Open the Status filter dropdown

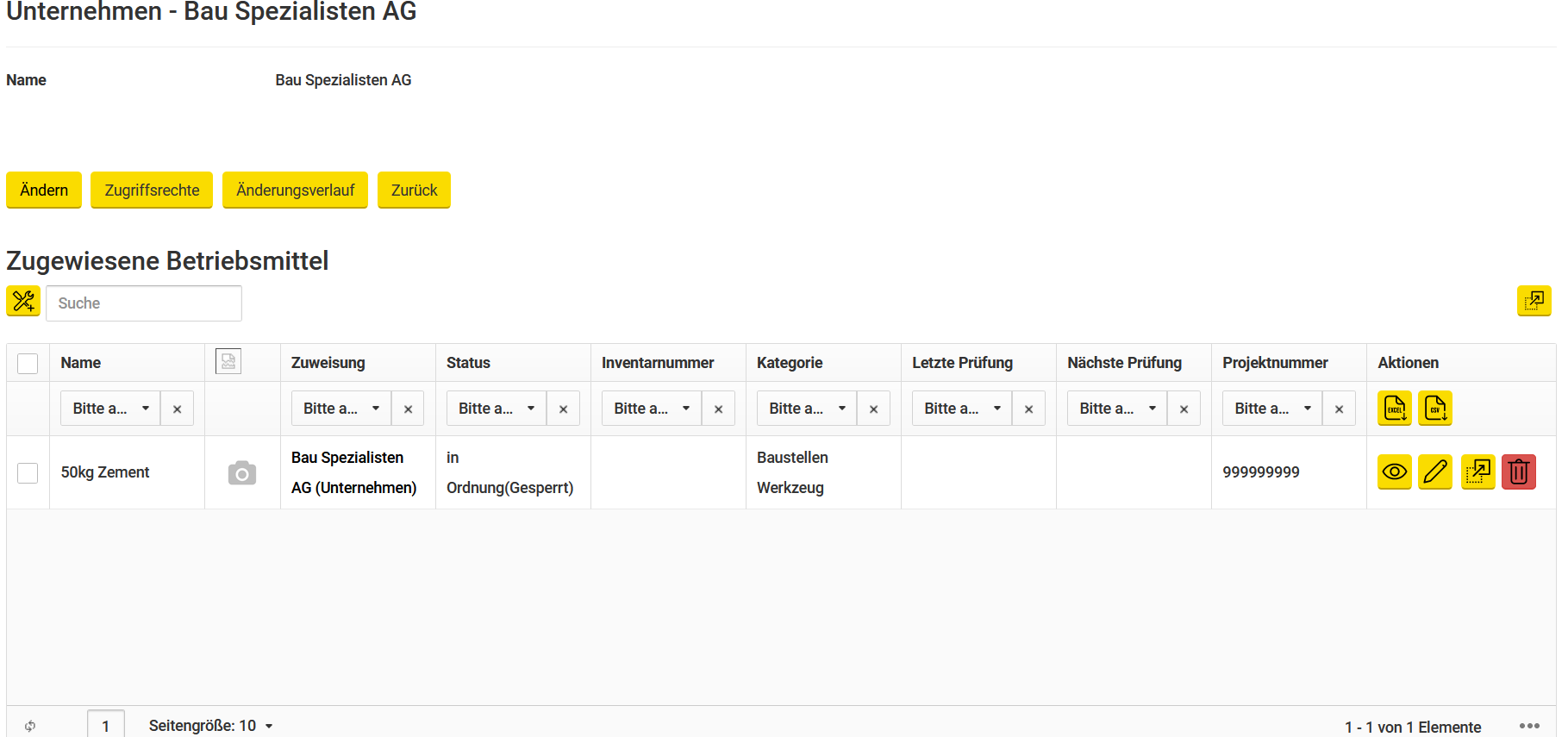click(x=497, y=409)
